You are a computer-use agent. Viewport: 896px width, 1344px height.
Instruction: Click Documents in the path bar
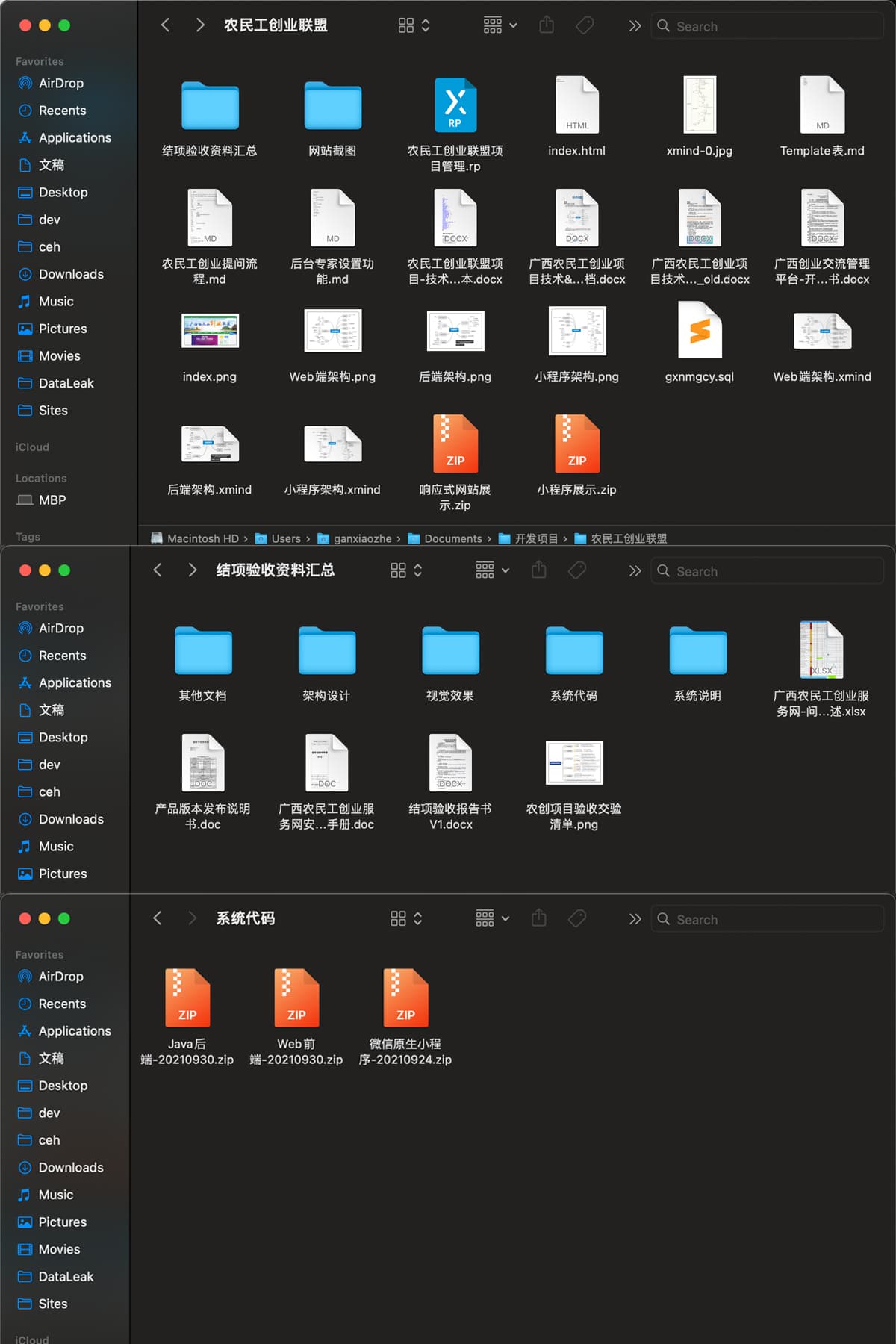[x=452, y=538]
